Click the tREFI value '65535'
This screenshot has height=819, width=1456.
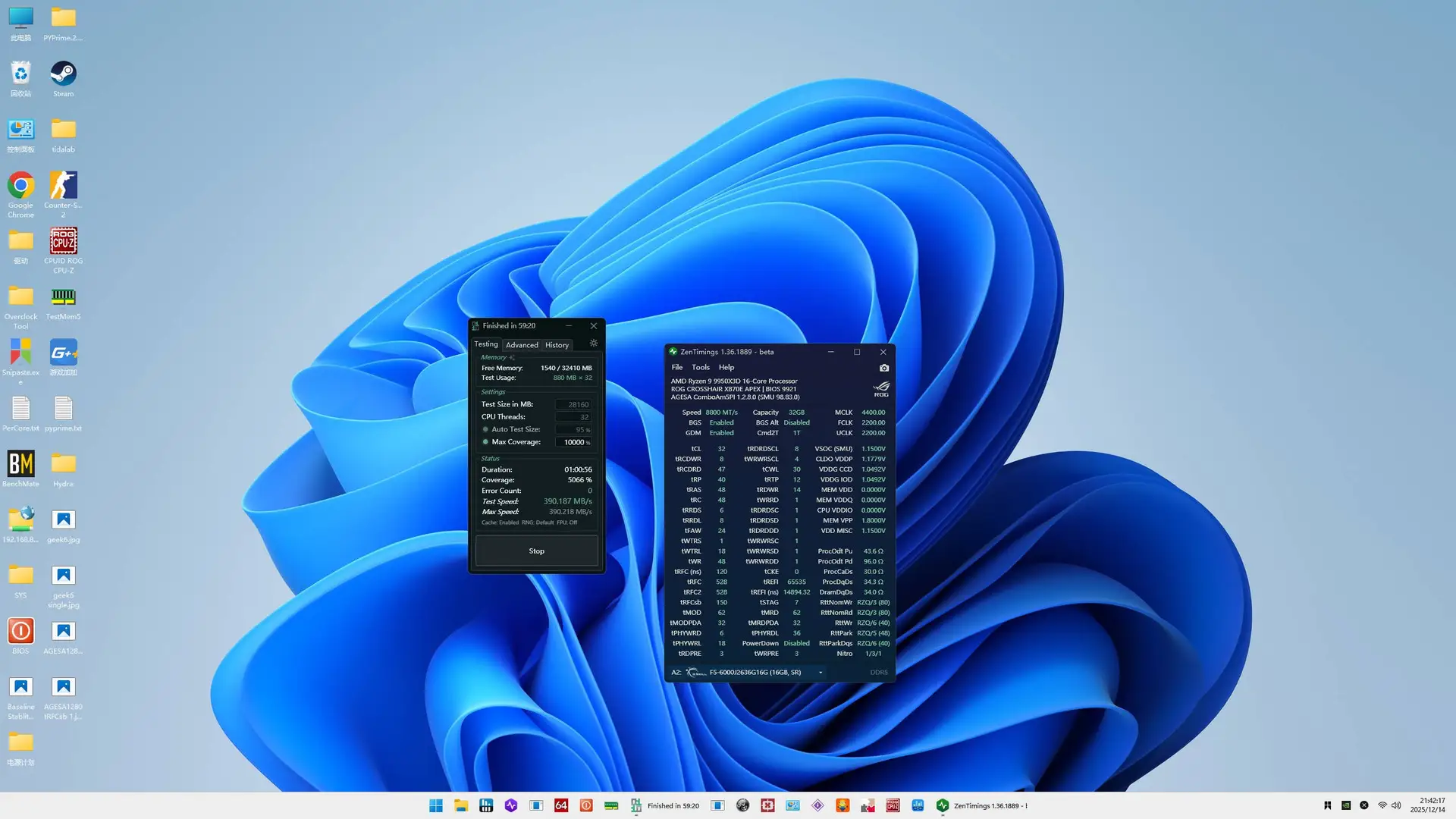pyautogui.click(x=796, y=582)
